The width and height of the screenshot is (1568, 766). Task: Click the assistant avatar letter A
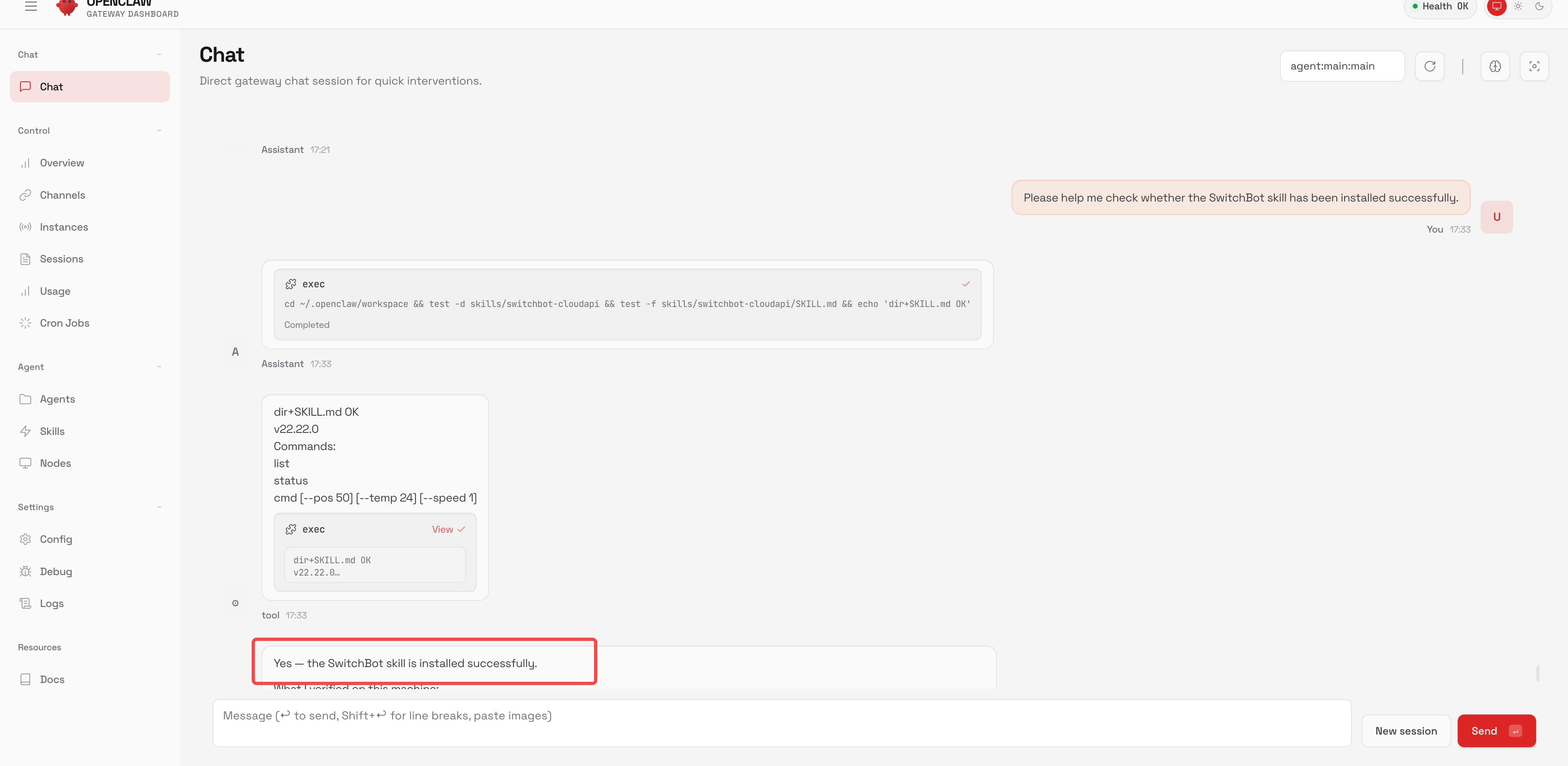pyautogui.click(x=236, y=352)
